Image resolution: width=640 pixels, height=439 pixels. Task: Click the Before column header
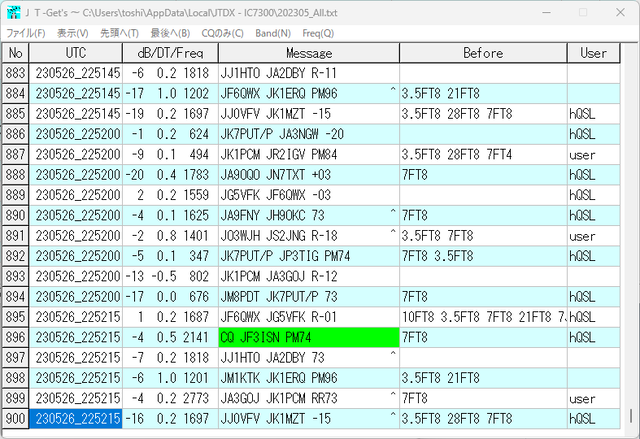pos(483,53)
